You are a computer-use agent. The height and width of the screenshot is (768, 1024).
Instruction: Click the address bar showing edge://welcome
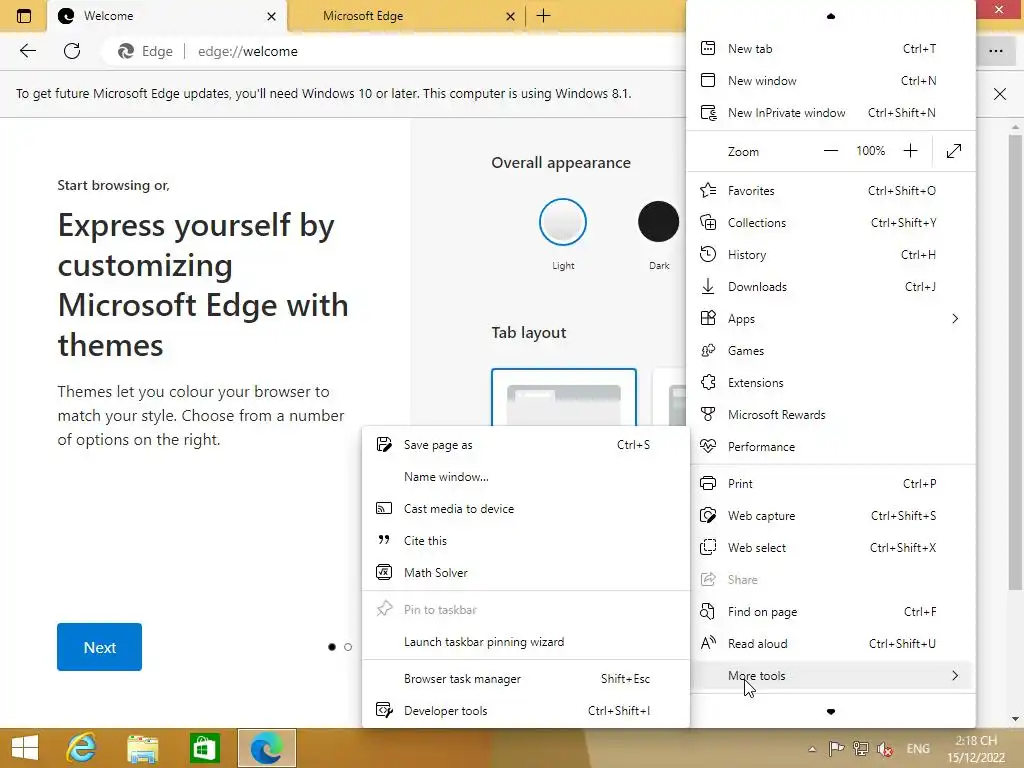[x=392, y=51]
